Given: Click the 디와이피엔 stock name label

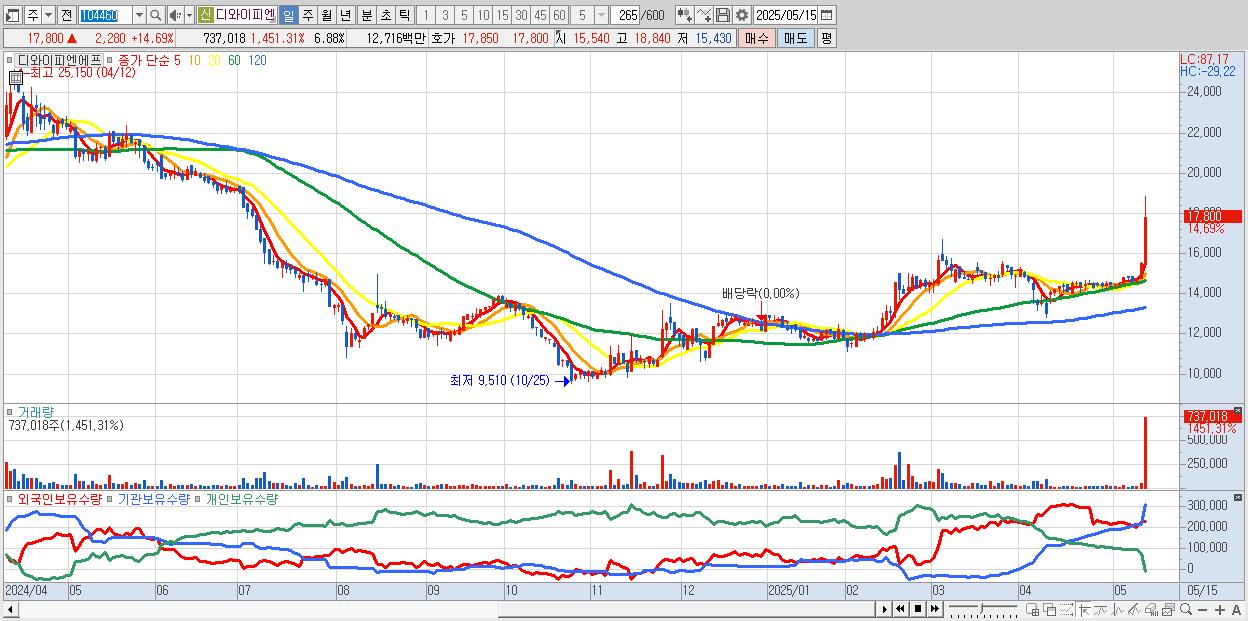Looking at the screenshot, I should click(x=246, y=15).
